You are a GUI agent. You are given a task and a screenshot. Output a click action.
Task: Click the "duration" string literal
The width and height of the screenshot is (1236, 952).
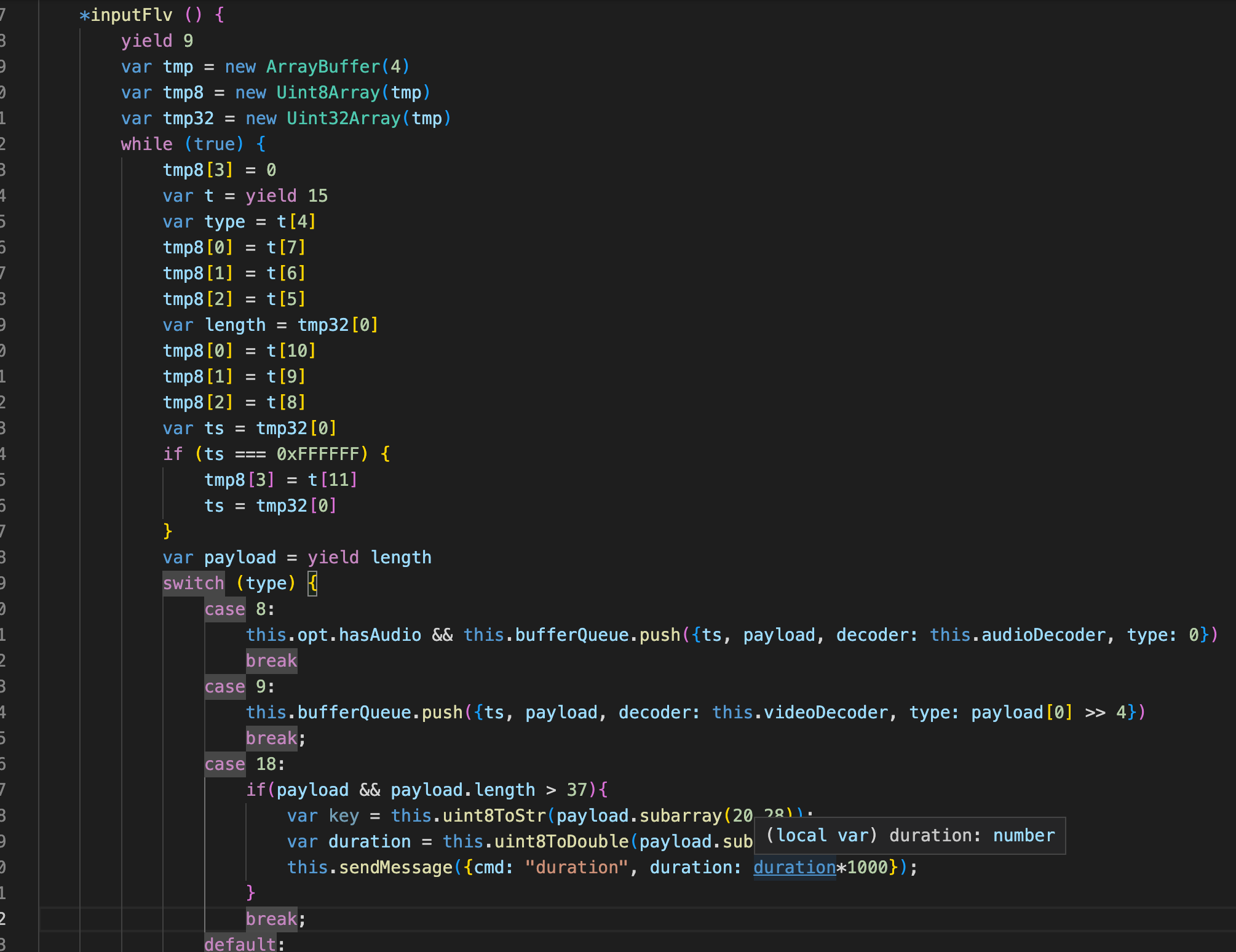point(576,867)
